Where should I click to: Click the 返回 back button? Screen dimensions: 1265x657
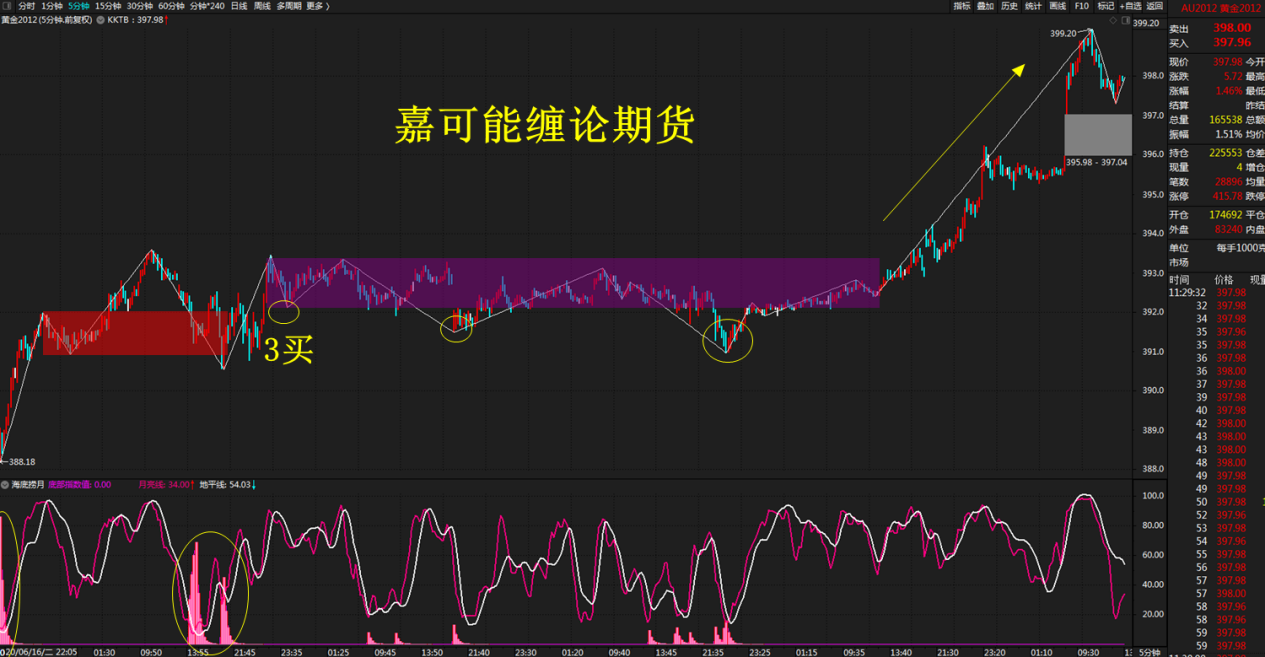pos(1154,6)
